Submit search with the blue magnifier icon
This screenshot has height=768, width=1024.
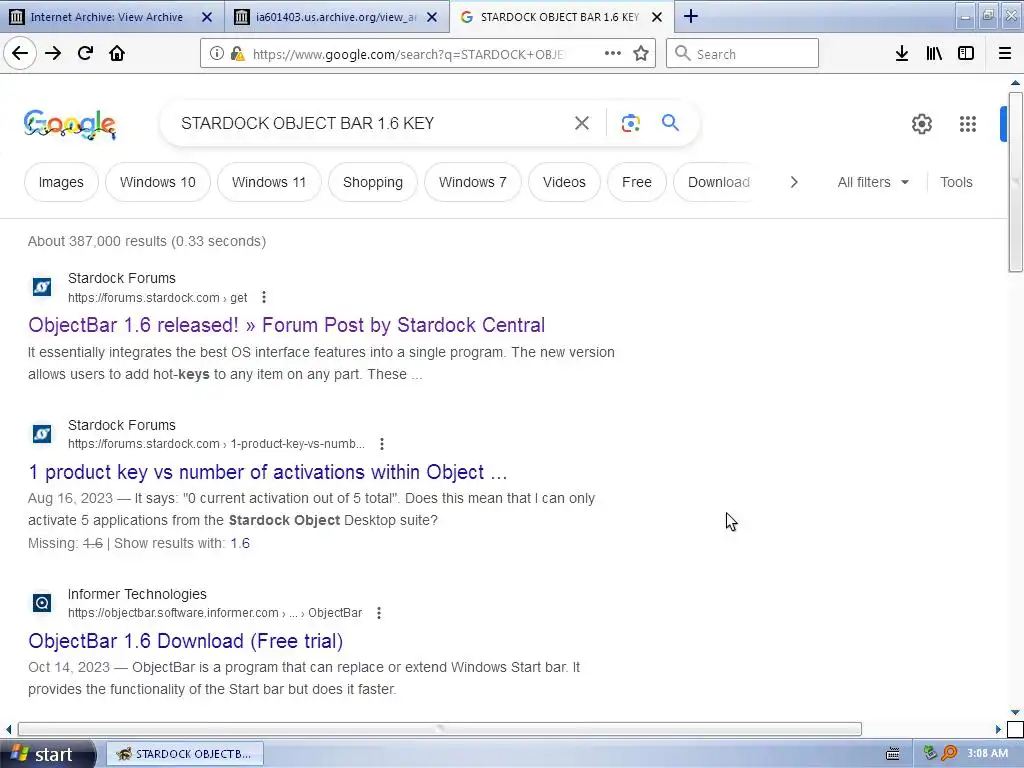[670, 122]
